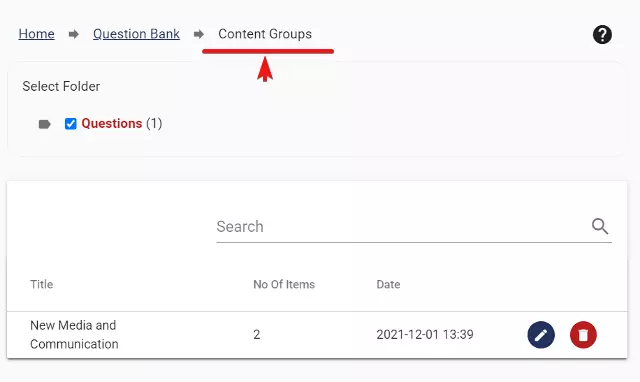Click the Content Groups breadcrumb text

(265, 34)
